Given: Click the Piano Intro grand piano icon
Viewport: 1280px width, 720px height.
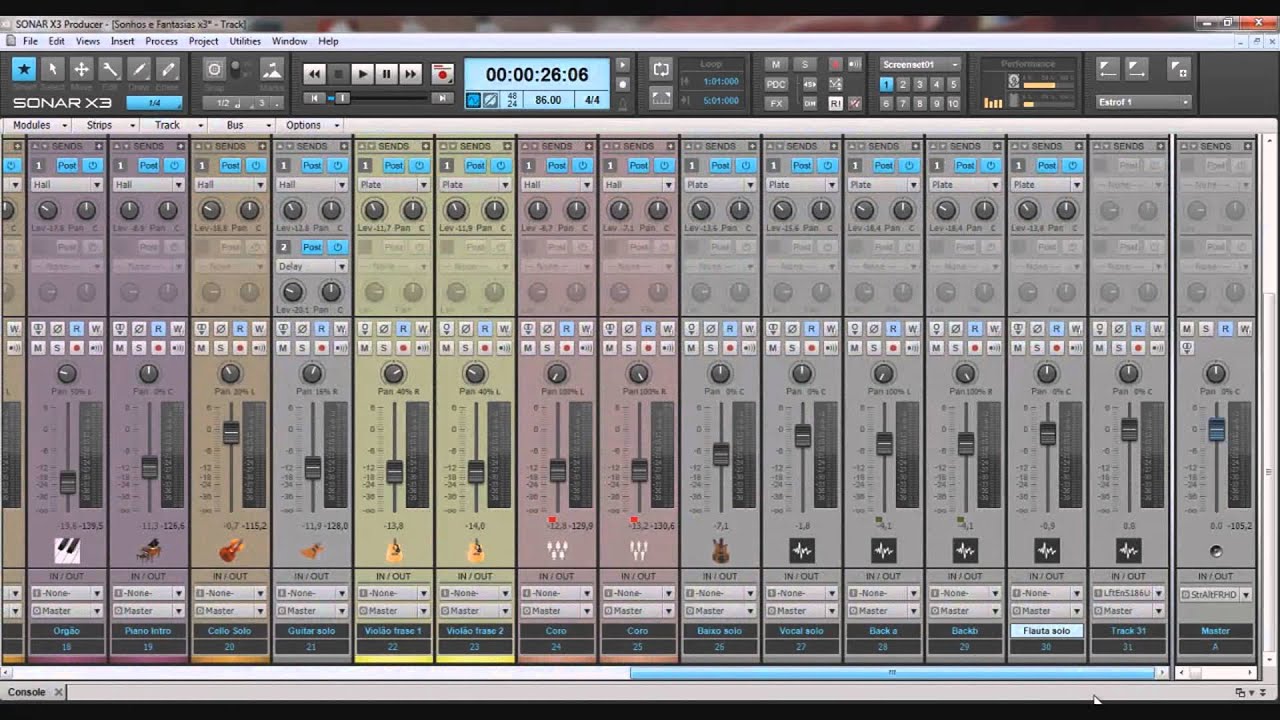Looking at the screenshot, I should pos(148,550).
